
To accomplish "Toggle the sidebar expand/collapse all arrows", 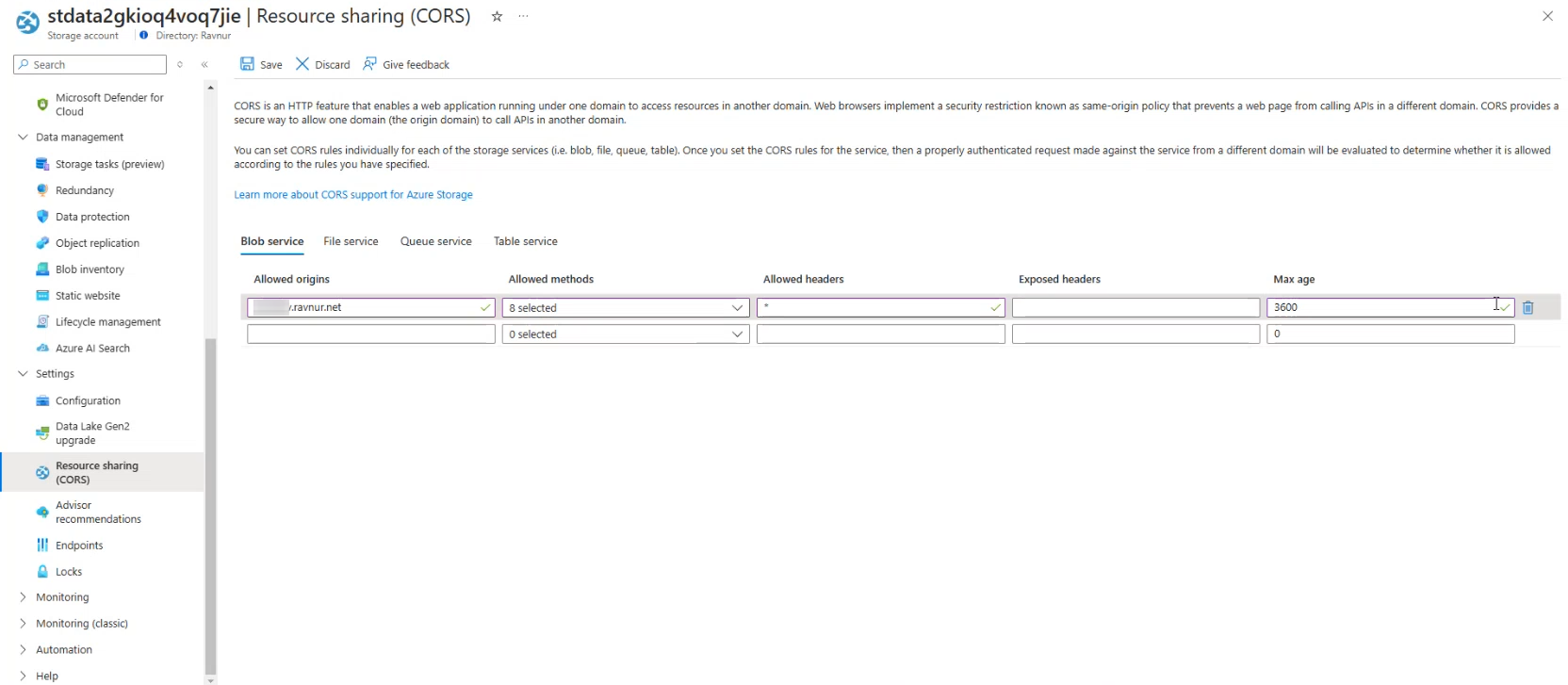I will click(x=180, y=65).
